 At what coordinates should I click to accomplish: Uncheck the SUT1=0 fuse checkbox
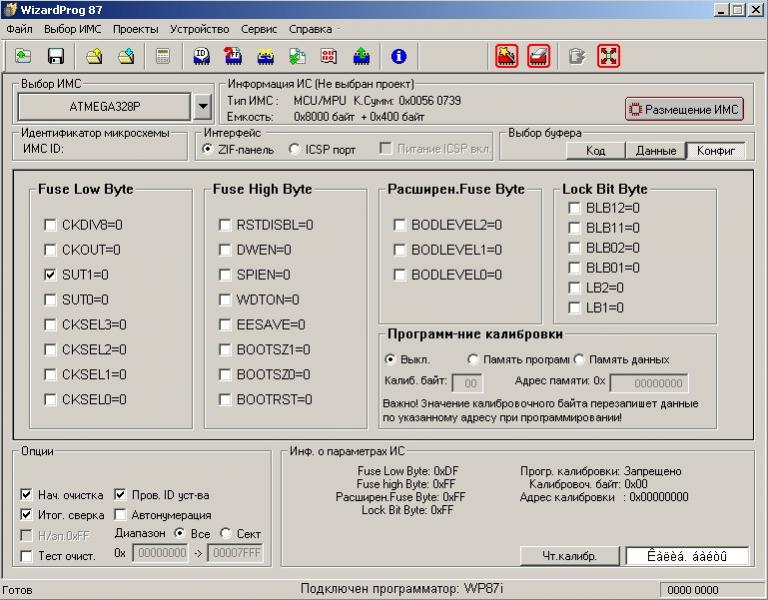point(50,275)
